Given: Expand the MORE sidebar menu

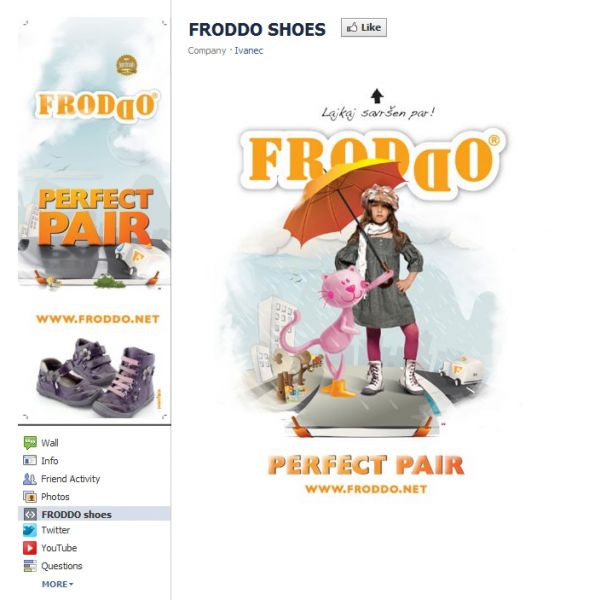Looking at the screenshot, I should [x=57, y=584].
